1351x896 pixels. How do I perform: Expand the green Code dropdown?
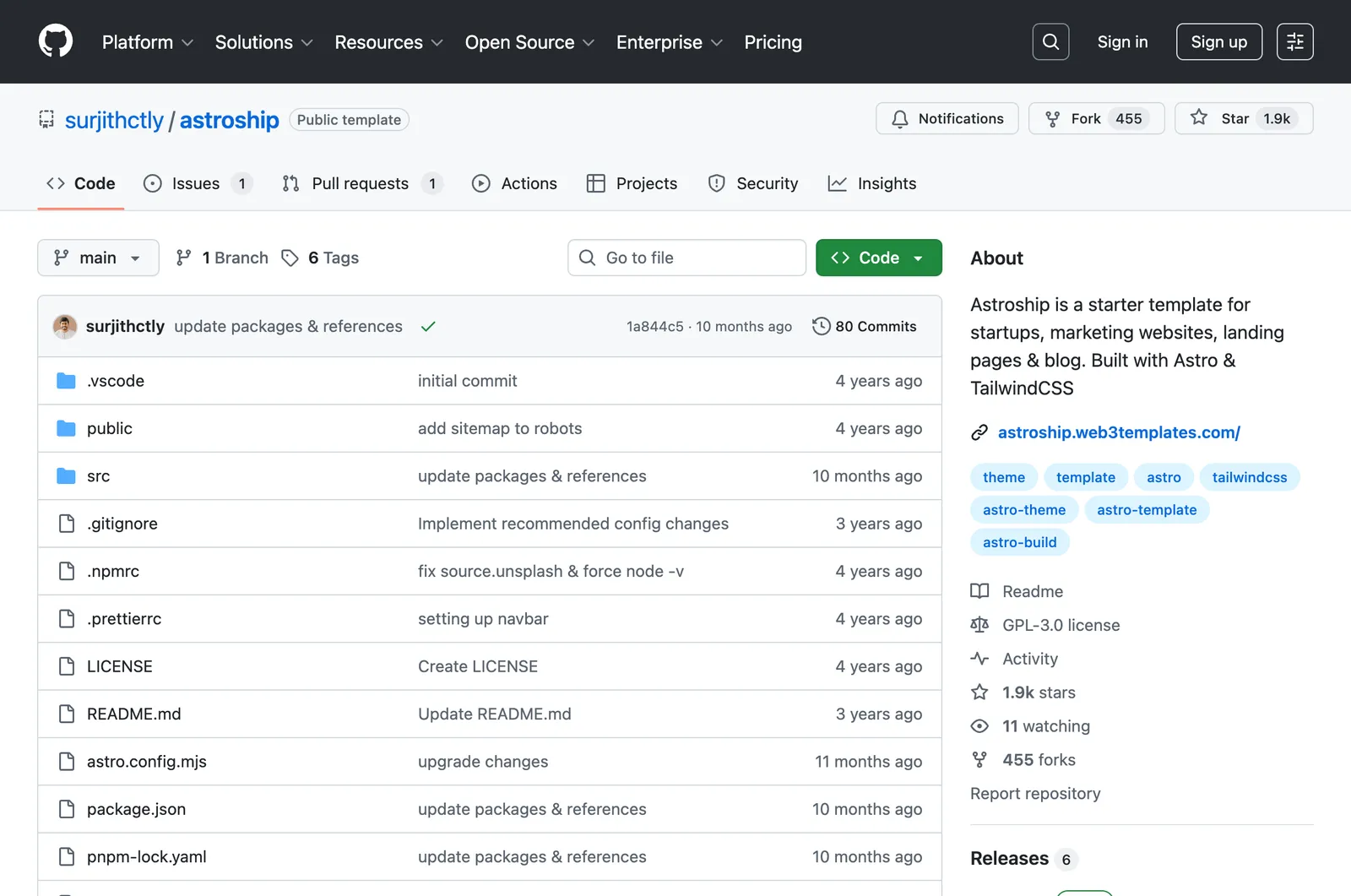(x=878, y=258)
